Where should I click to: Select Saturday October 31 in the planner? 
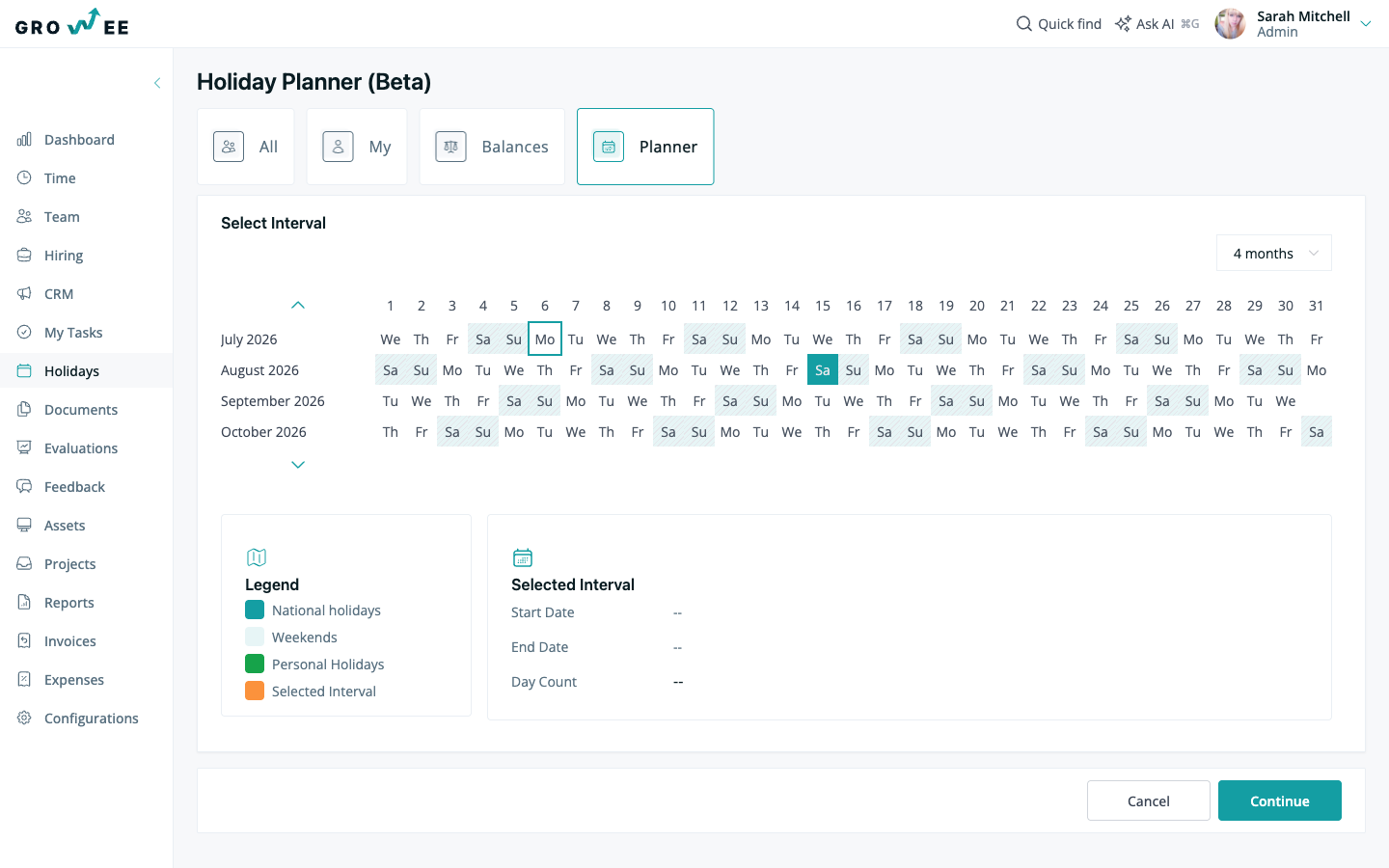1317,432
